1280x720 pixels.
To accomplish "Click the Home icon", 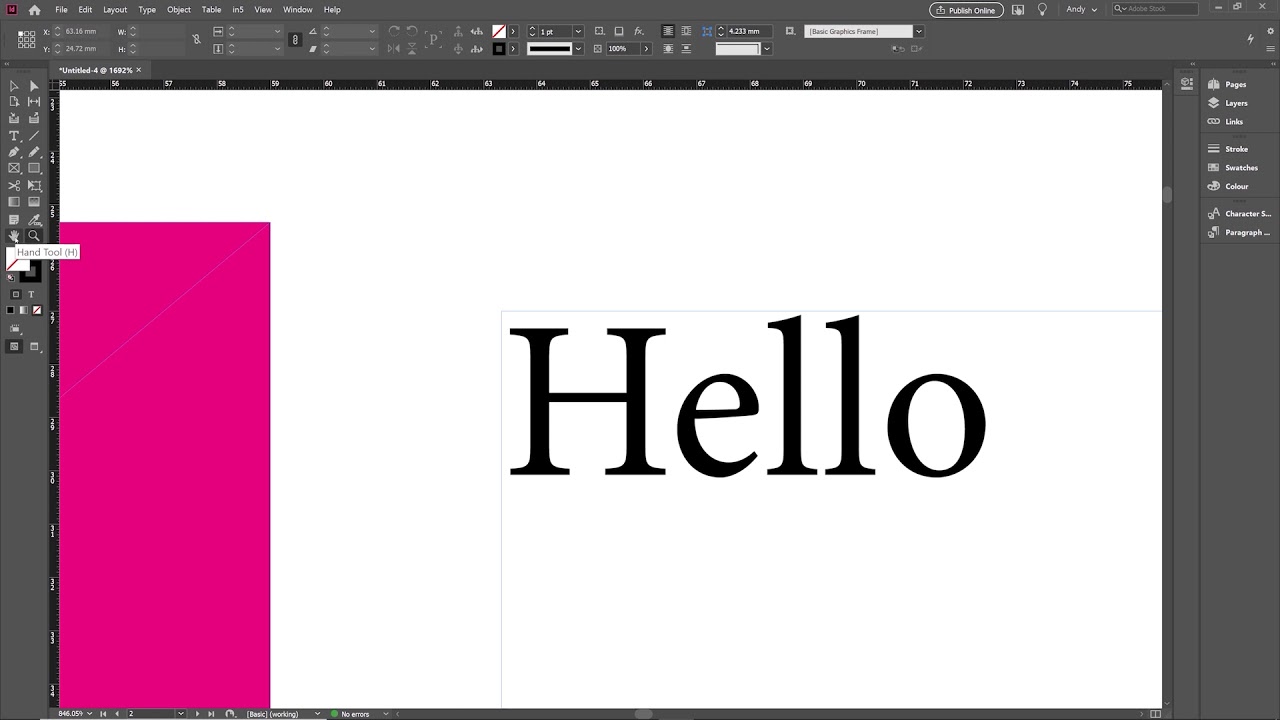I will pos(34,10).
